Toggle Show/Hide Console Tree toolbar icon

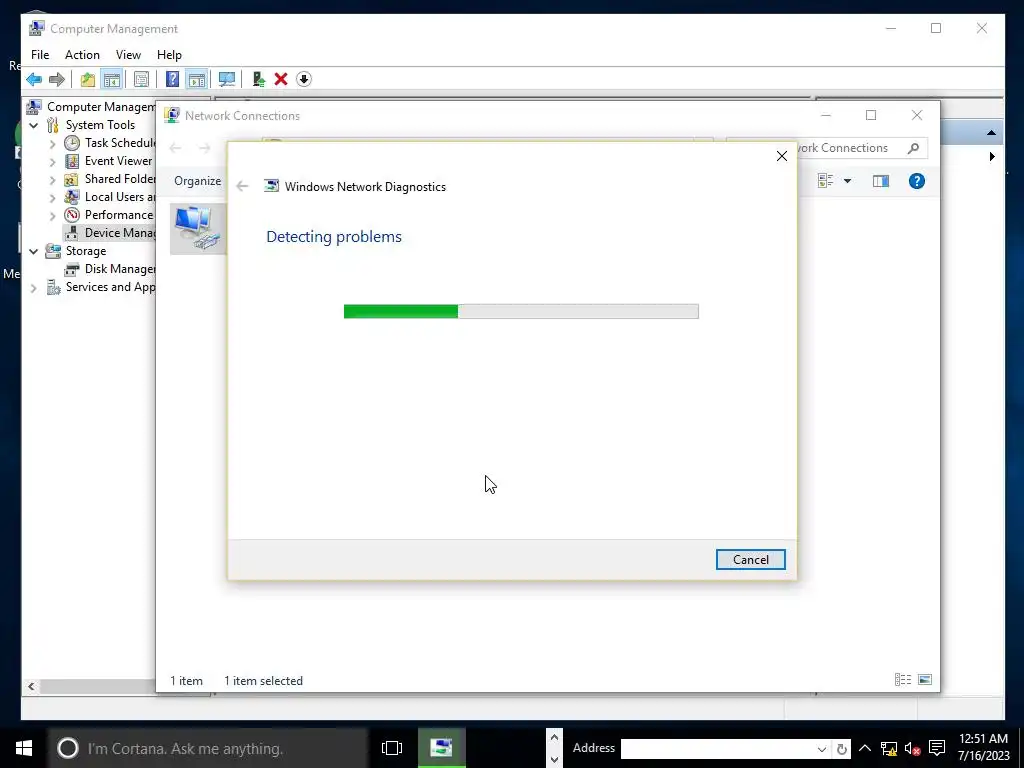click(112, 80)
